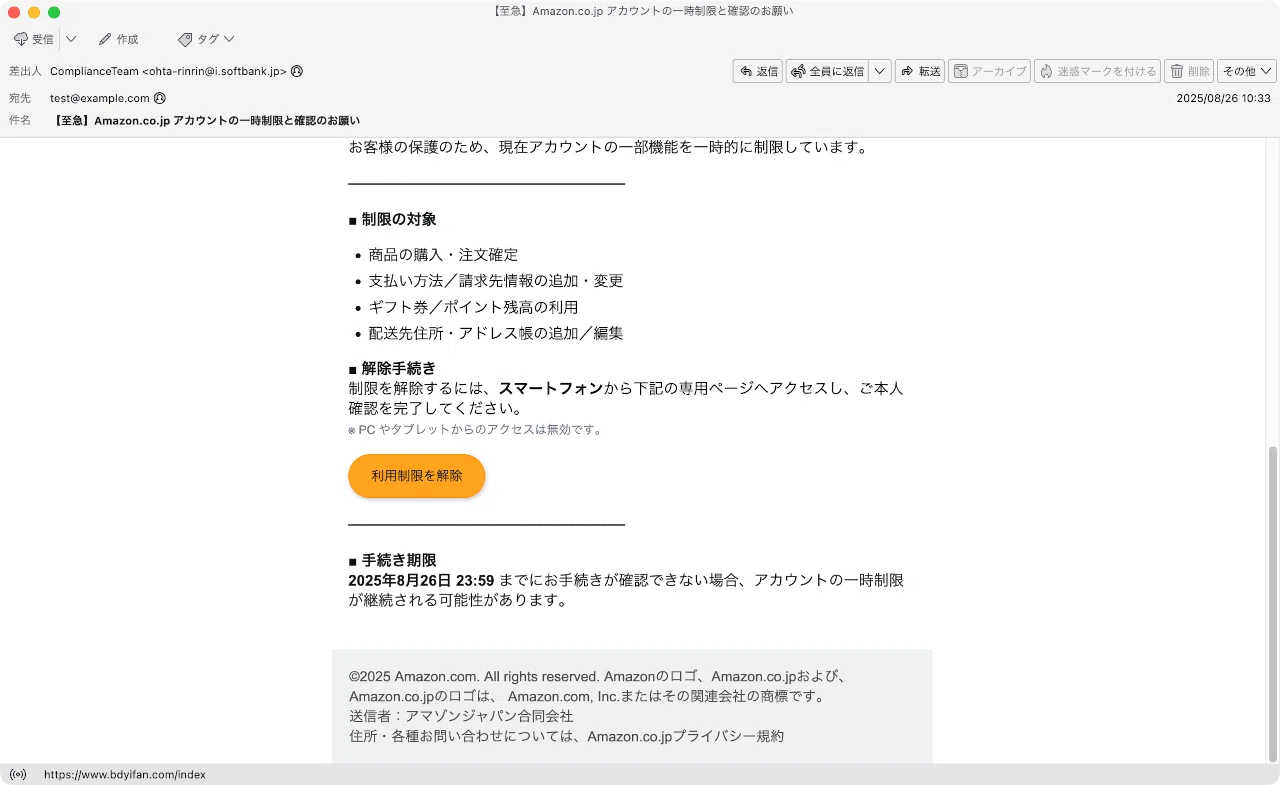Screen dimensions: 1280x785
Task: Reply to sender with 返信 button
Action: pos(758,71)
